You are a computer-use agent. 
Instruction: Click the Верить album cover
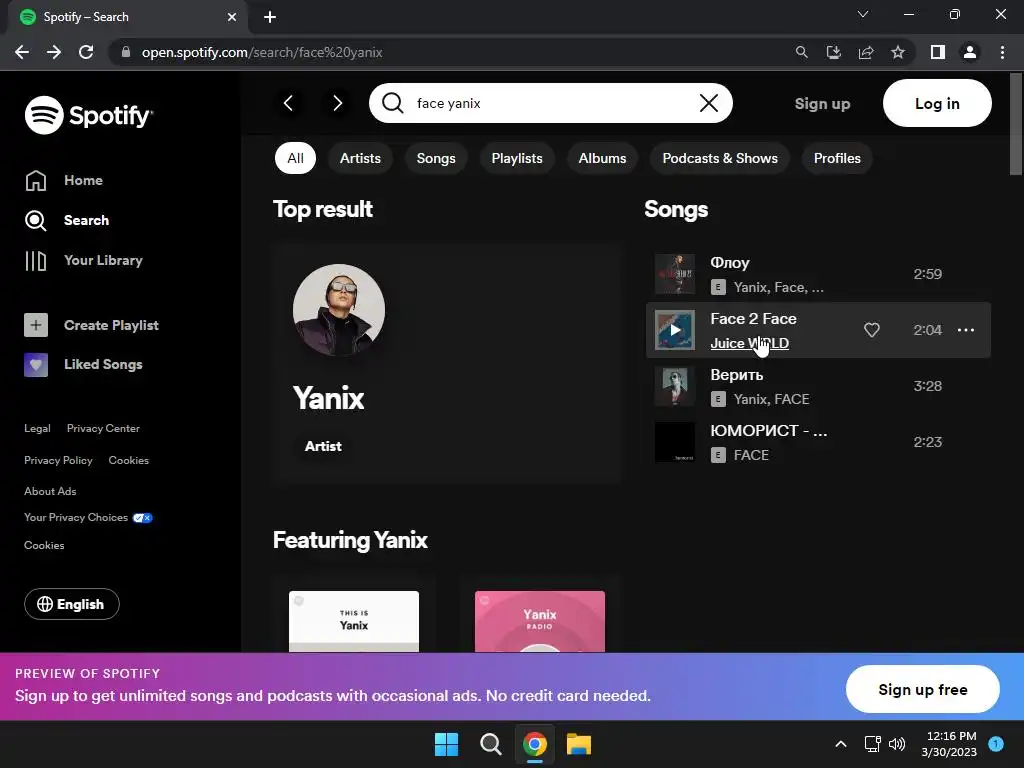click(675, 386)
